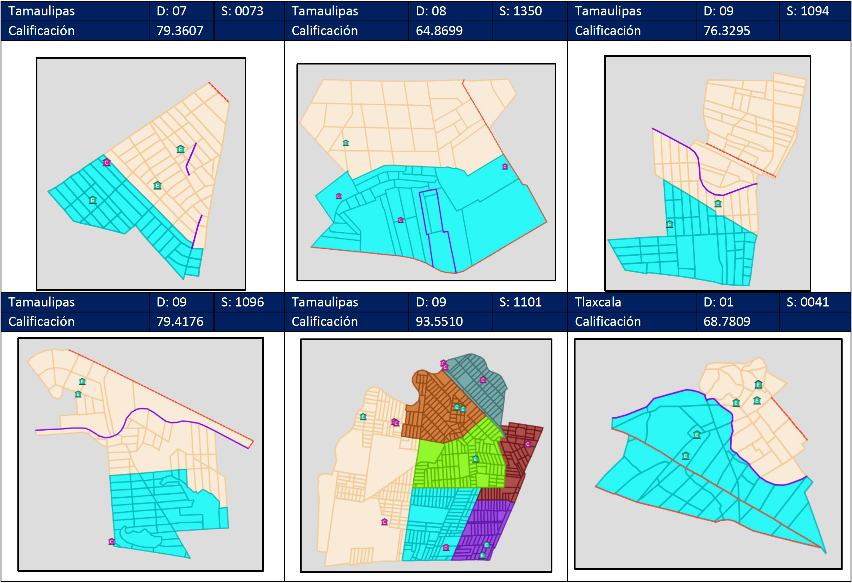This screenshot has width=852, height=583.
Task: Select the magenta marker in S: 1101's dark red zone
Action: point(527,444)
